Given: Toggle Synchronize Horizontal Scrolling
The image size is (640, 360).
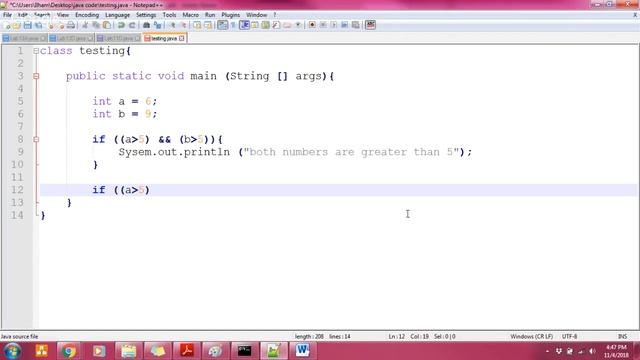Looking at the screenshot, I should coord(208,25).
